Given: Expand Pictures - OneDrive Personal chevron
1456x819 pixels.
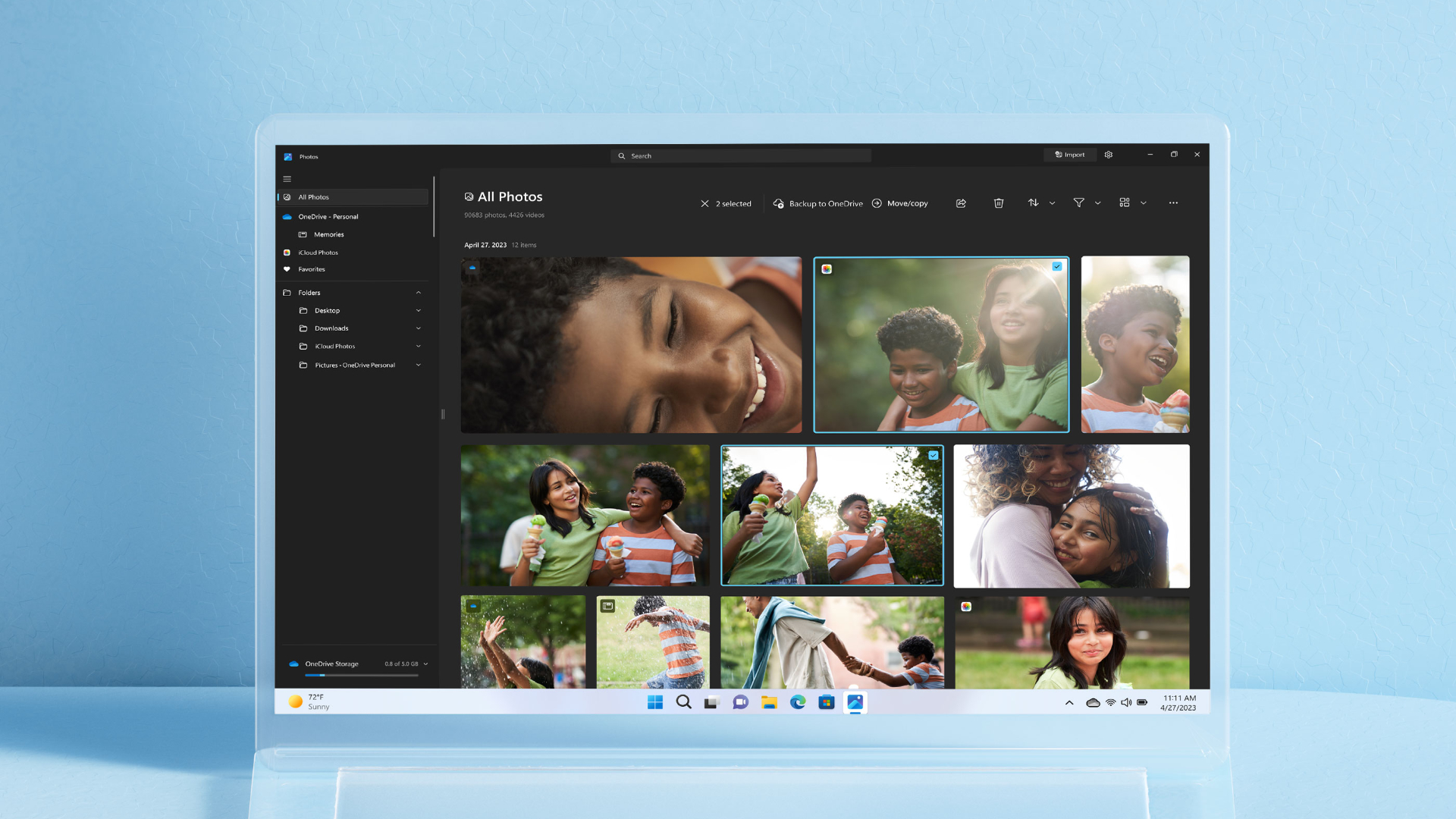Looking at the screenshot, I should [x=419, y=366].
